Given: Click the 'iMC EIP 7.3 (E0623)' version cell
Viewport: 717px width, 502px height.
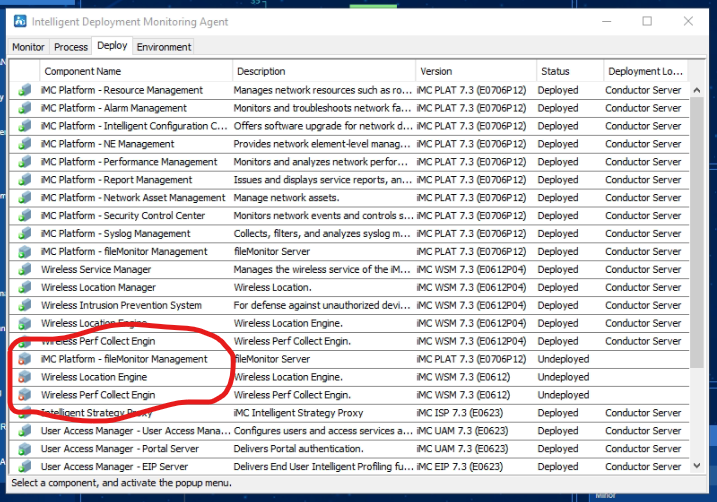Looking at the screenshot, I should [x=460, y=466].
